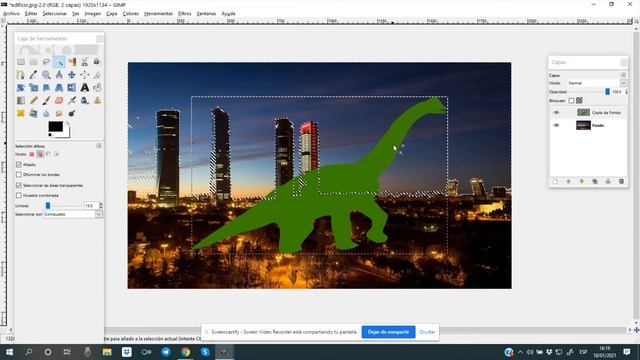Open the Capa menu
Screen dimensions: 640x360
[x=112, y=13]
